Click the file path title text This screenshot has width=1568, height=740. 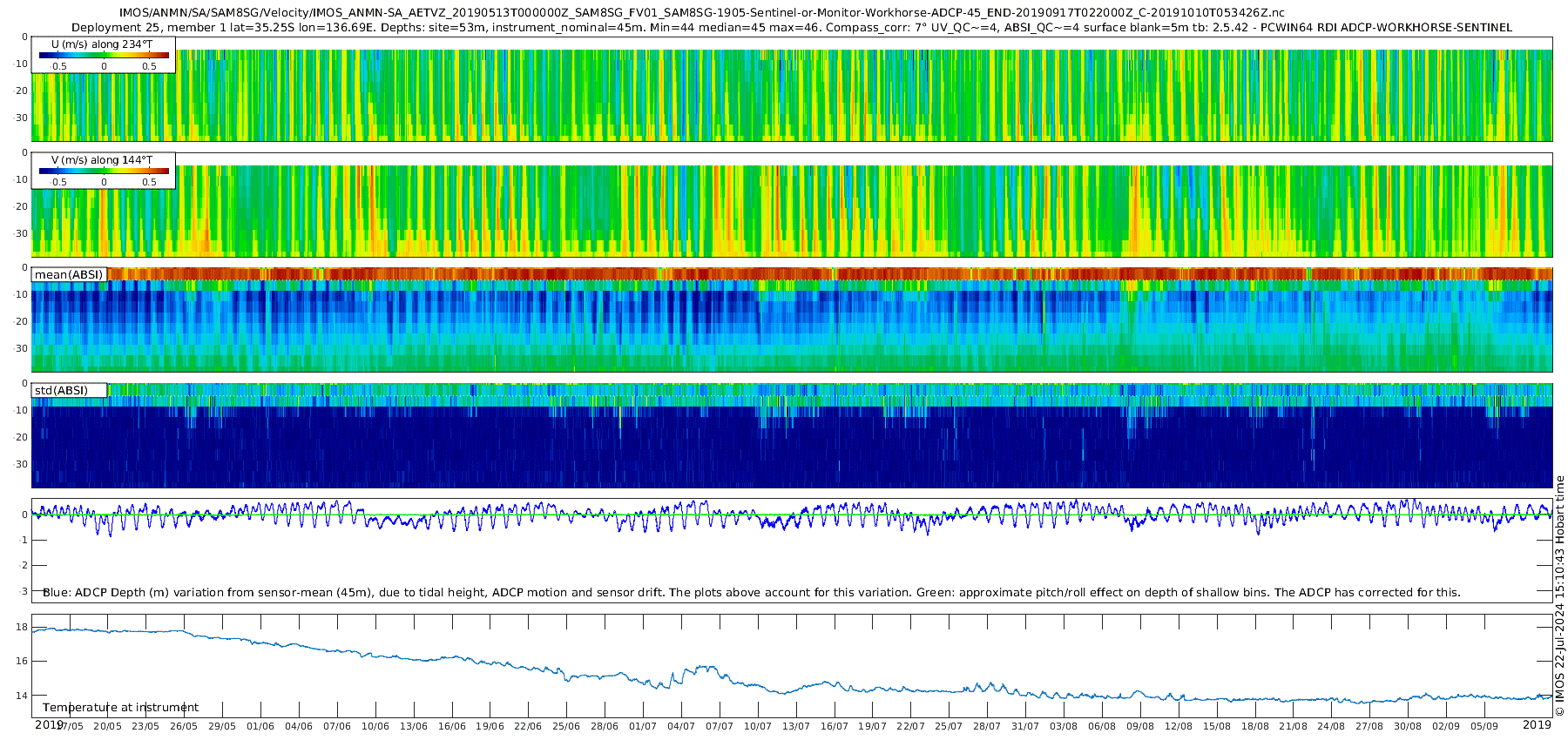701,13
